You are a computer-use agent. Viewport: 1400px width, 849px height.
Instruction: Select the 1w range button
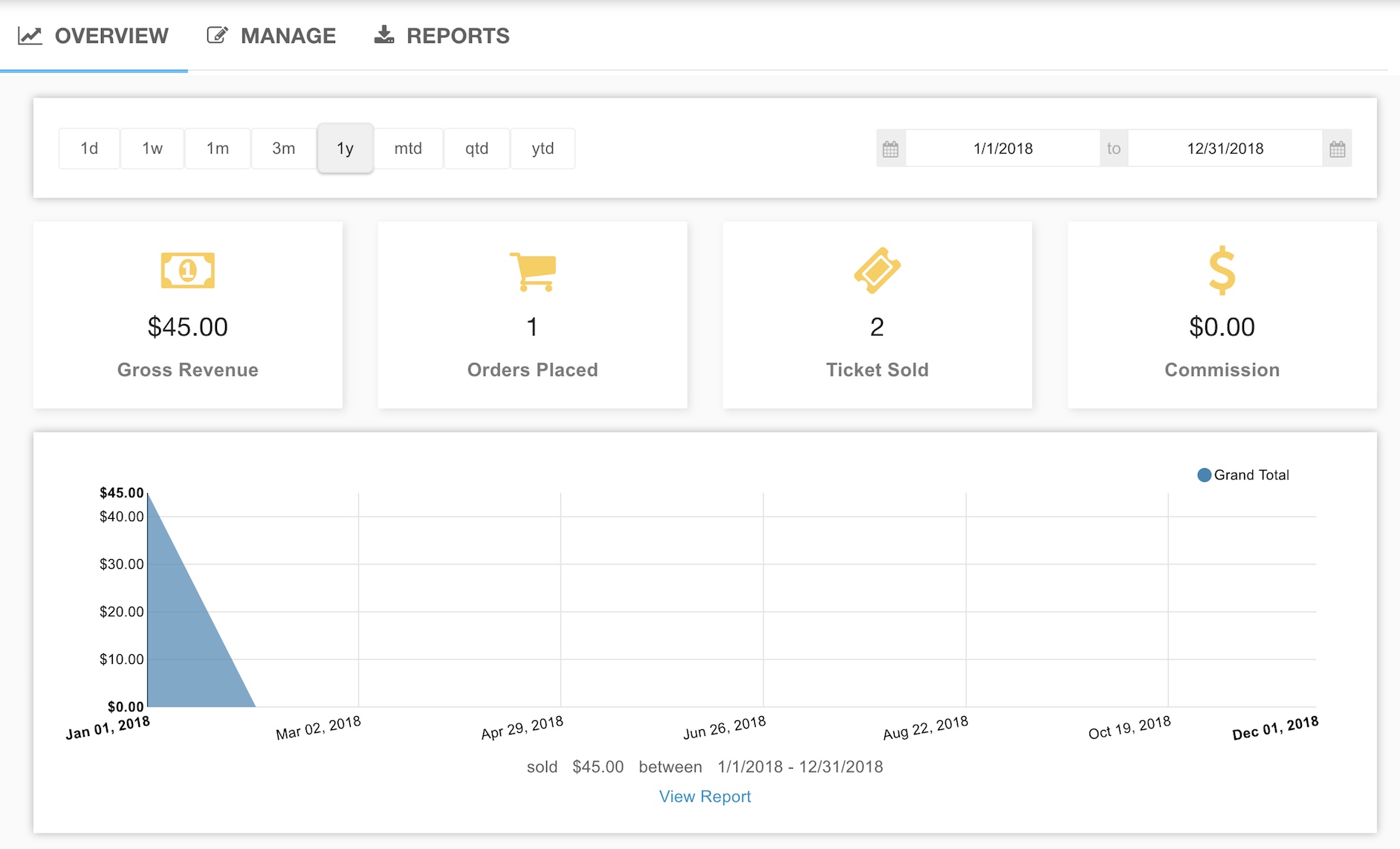tap(152, 149)
